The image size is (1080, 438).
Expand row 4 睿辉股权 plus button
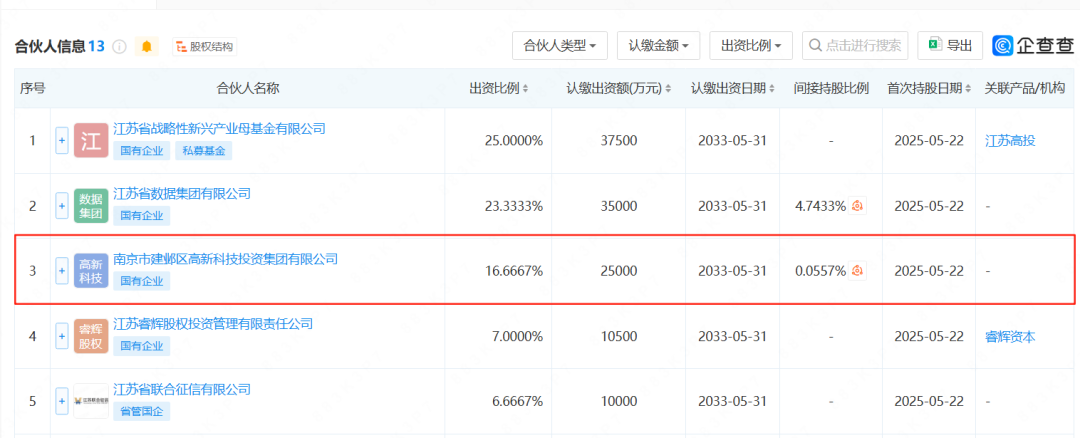point(61,336)
